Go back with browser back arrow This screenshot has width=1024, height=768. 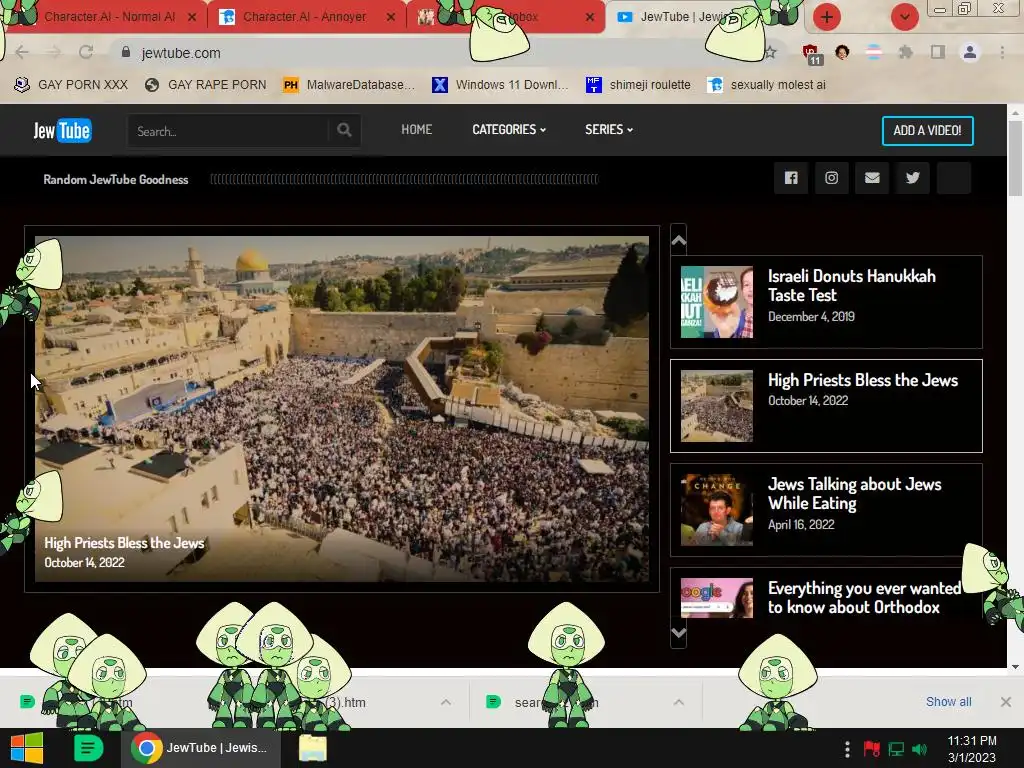22,52
